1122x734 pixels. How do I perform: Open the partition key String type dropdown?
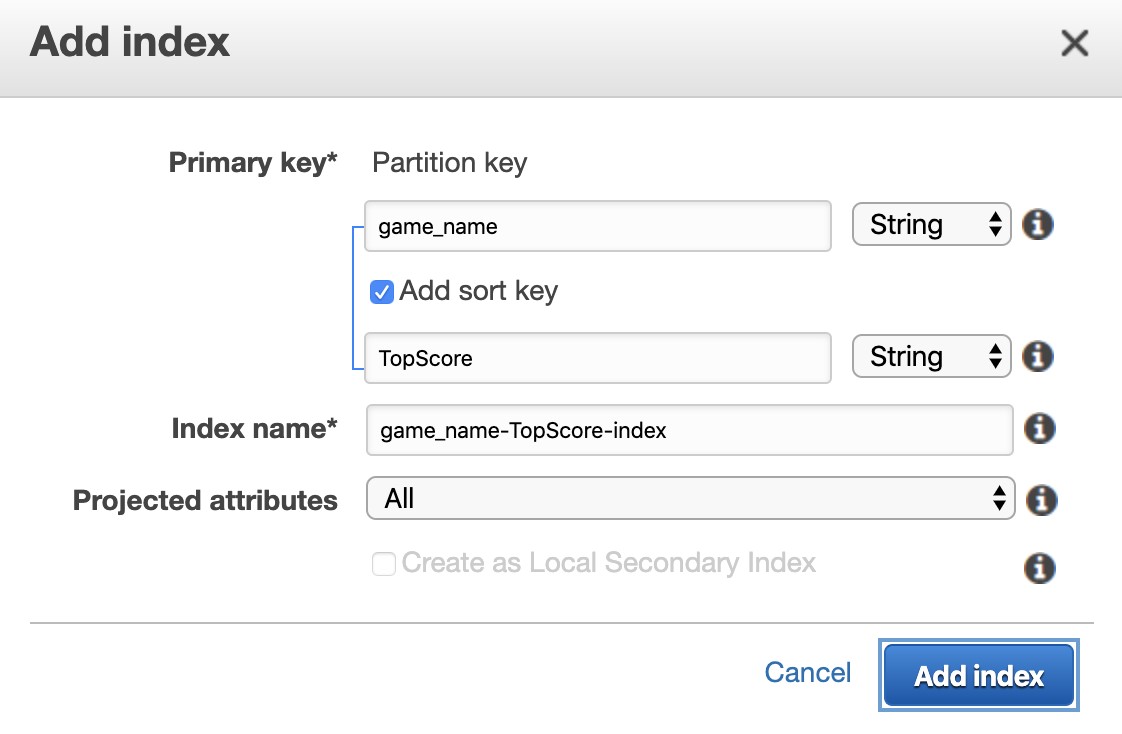tap(931, 225)
